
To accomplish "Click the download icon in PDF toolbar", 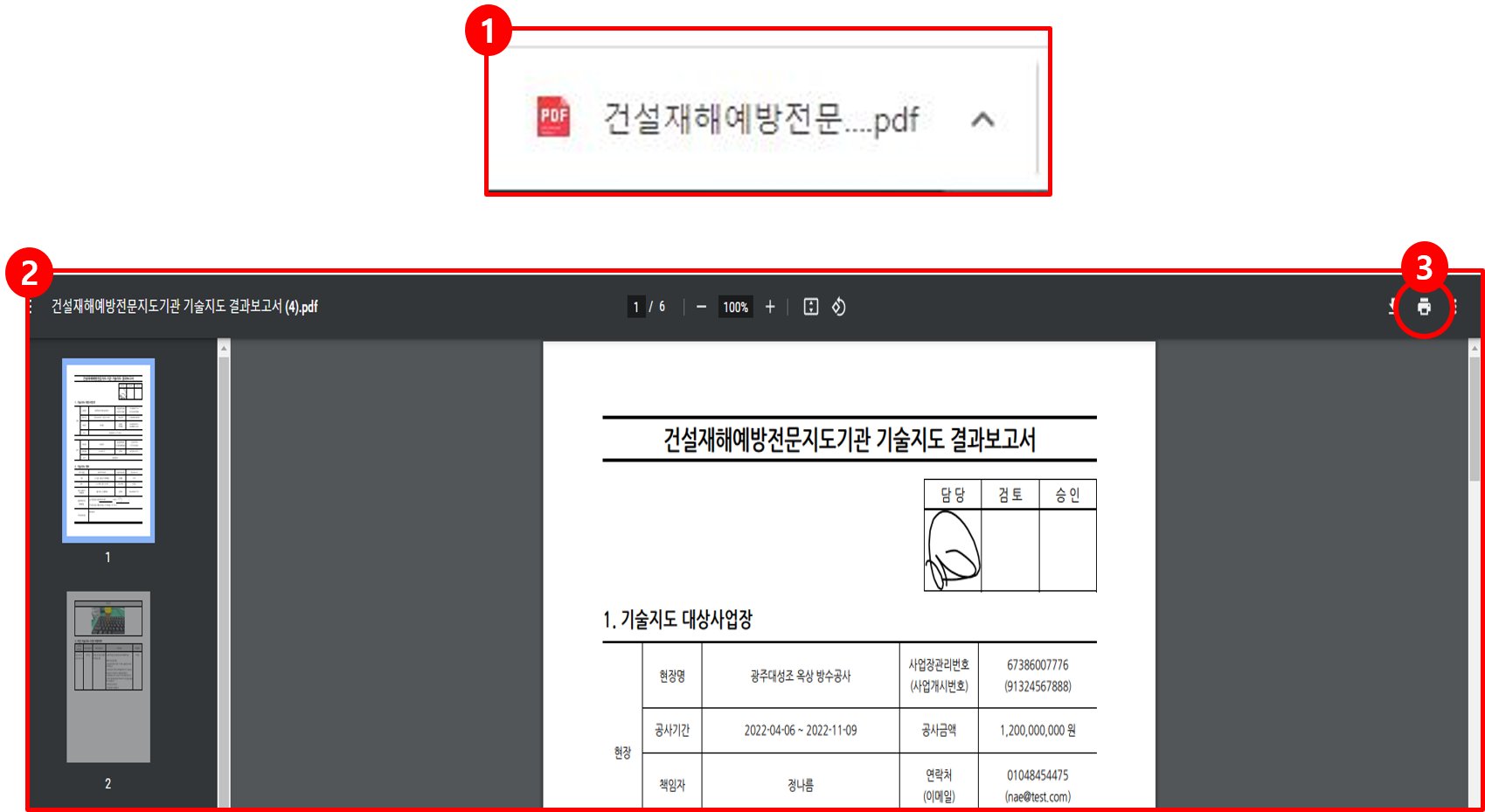I will [x=1392, y=307].
